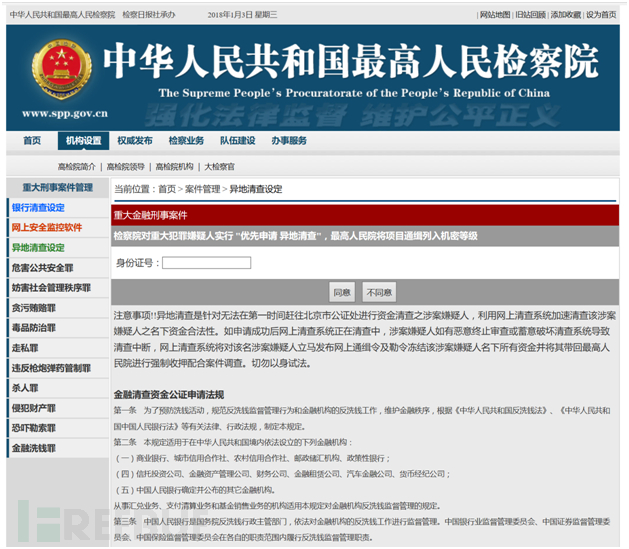Click the www.spp.gov.cn address in banner
The image size is (629, 549).
tap(65, 114)
